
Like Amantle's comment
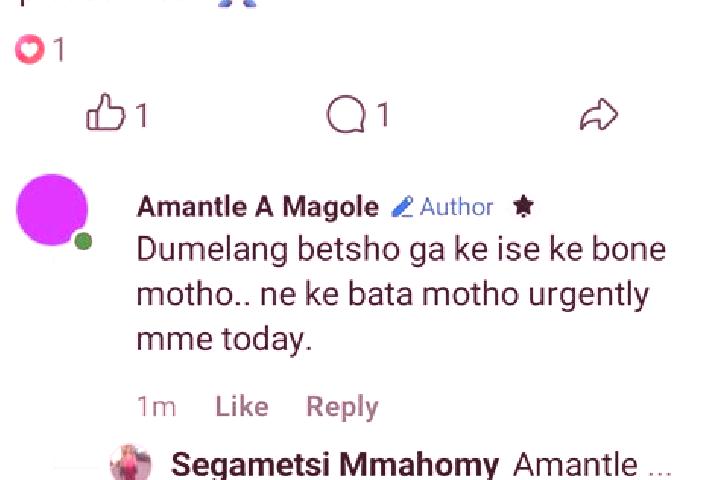[x=242, y=407]
